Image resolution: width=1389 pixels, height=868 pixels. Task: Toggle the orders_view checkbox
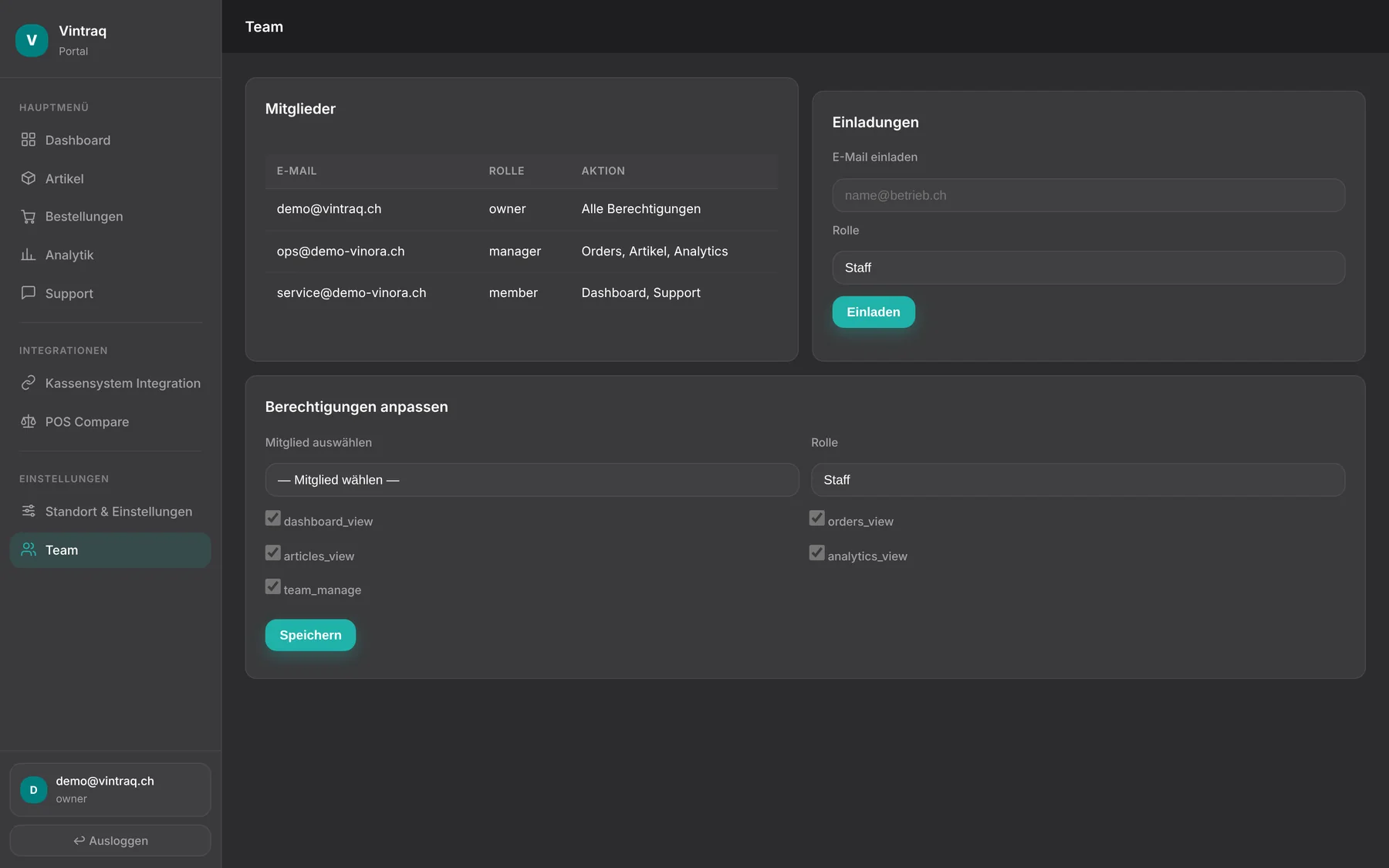[x=817, y=518]
